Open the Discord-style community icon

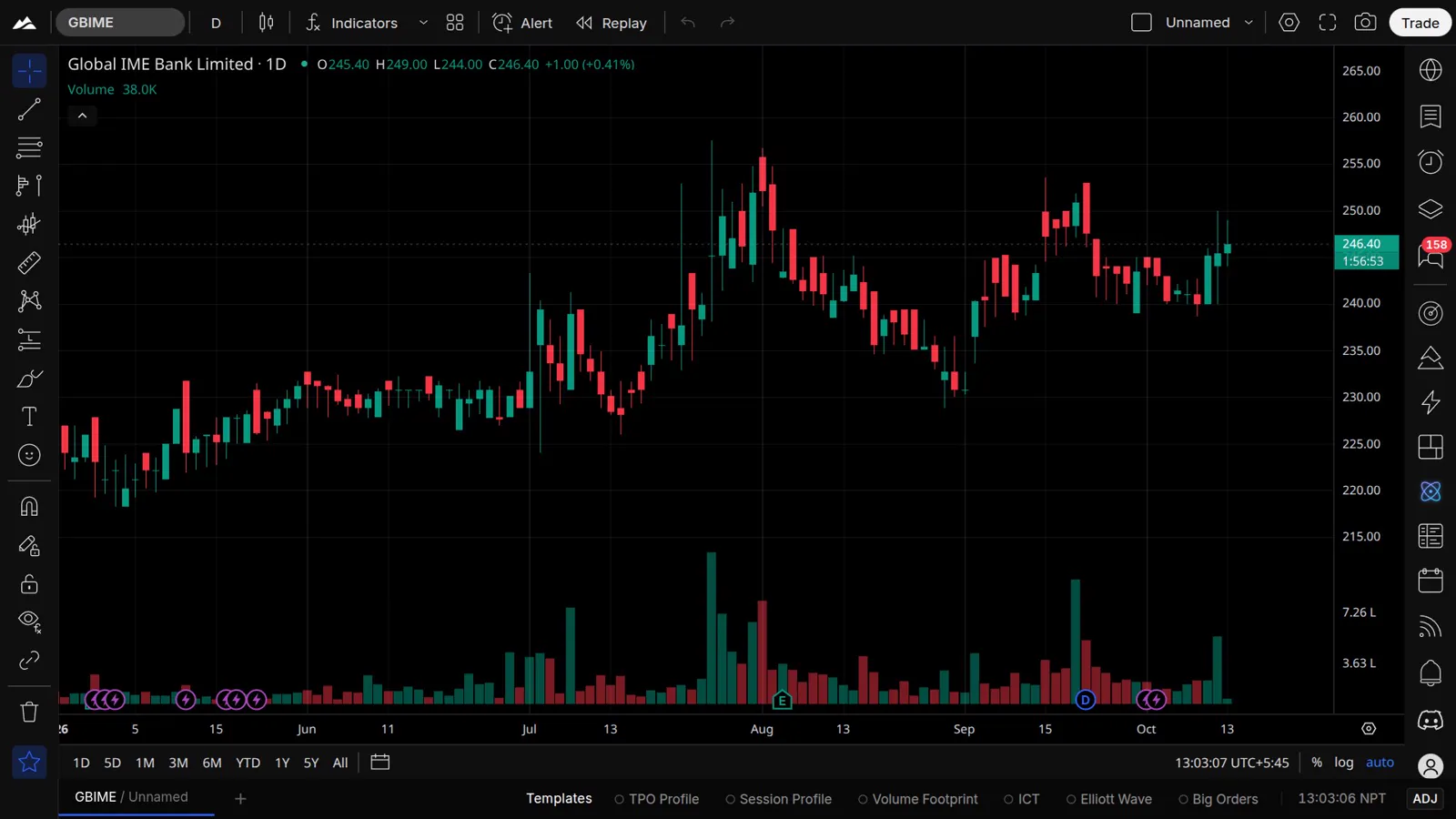pos(1431,721)
